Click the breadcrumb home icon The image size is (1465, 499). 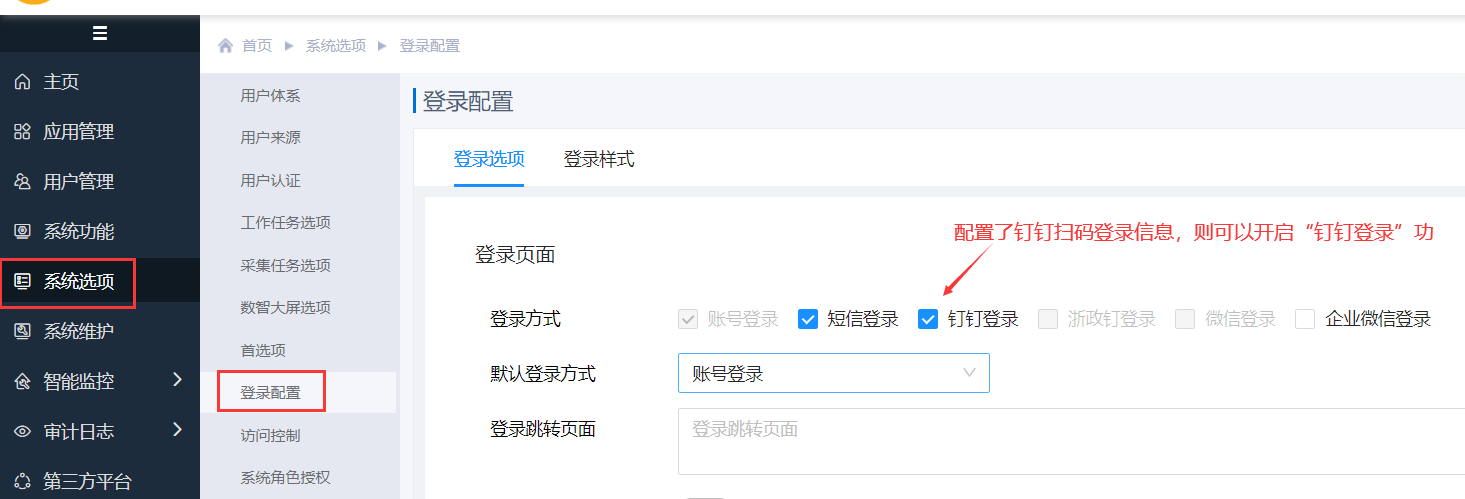(226, 46)
